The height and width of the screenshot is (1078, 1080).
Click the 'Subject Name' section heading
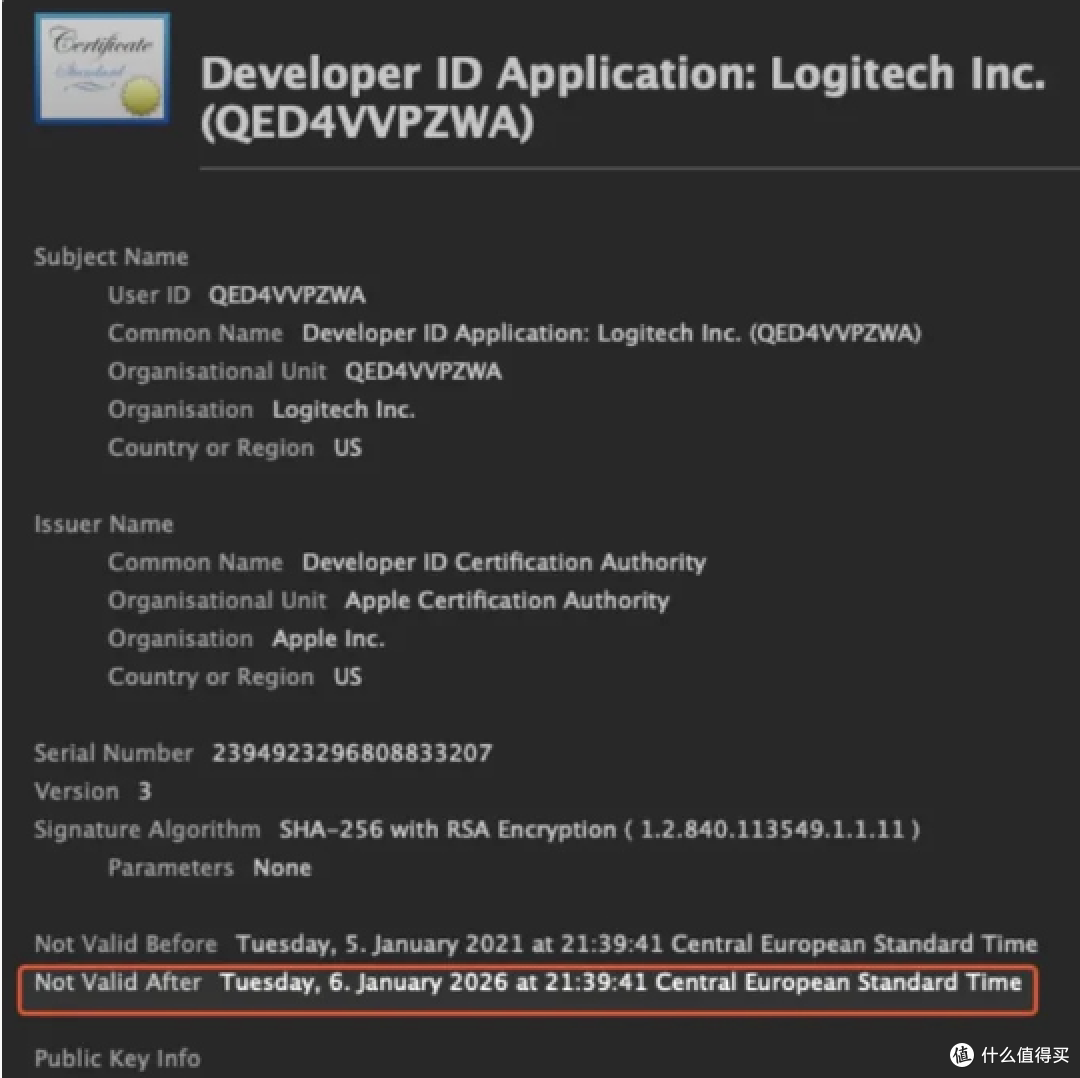pos(111,257)
